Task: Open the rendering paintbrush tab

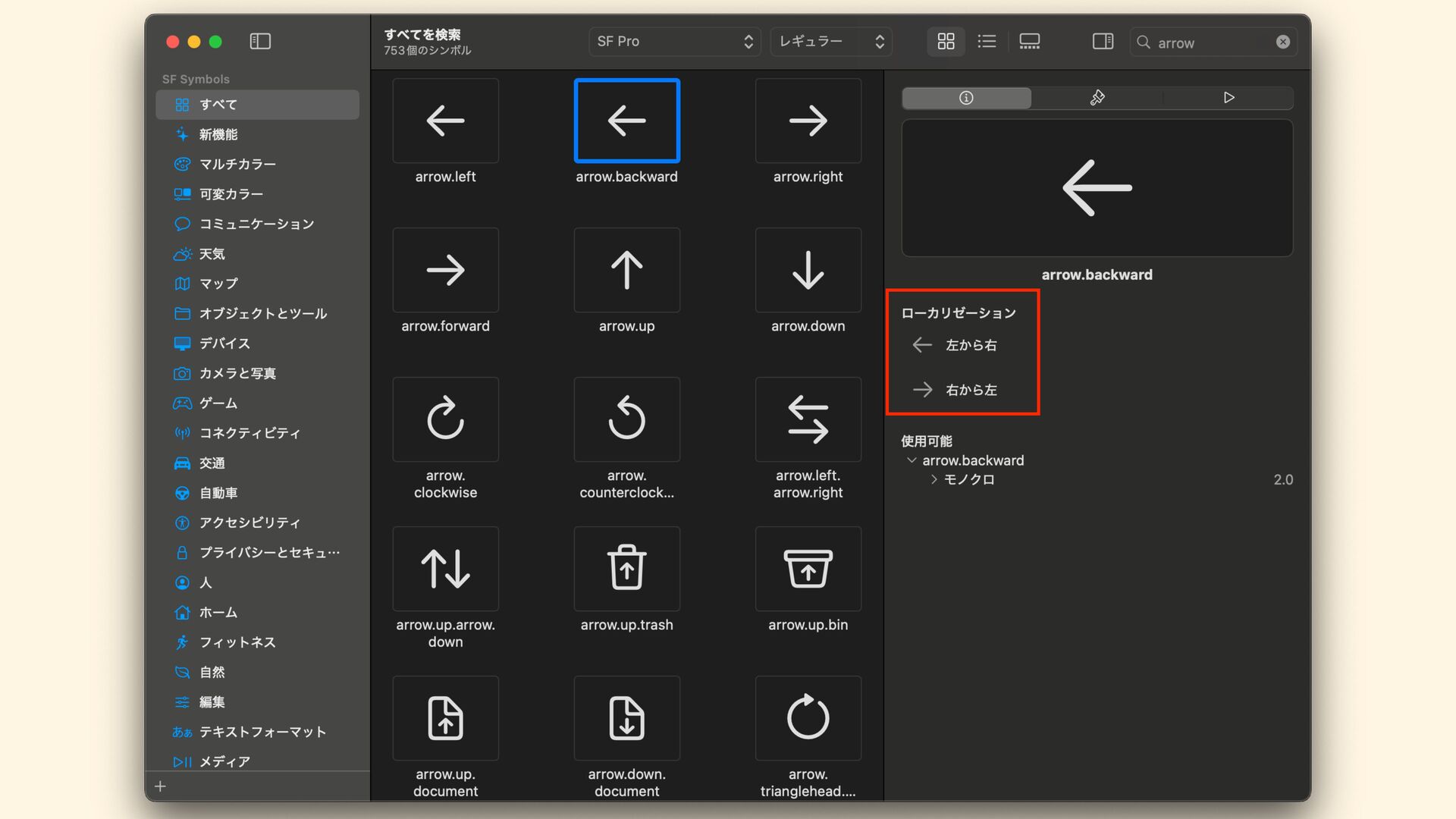Action: [1097, 98]
